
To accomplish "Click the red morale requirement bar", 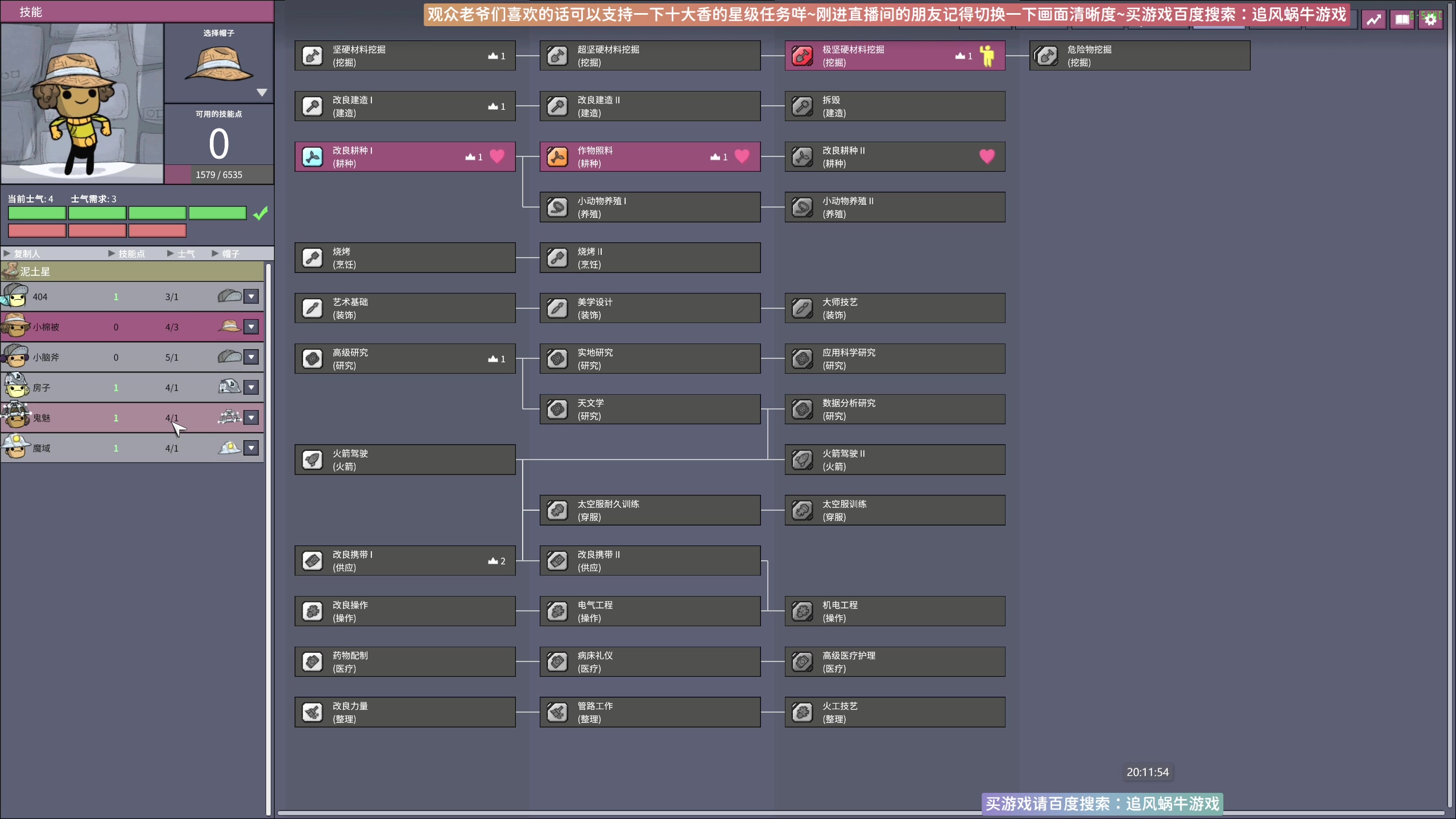I will coord(97,230).
